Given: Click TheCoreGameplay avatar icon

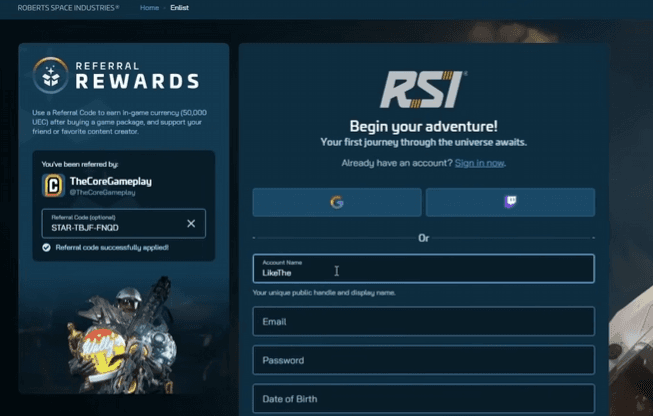Looking at the screenshot, I should pyautogui.click(x=53, y=185).
